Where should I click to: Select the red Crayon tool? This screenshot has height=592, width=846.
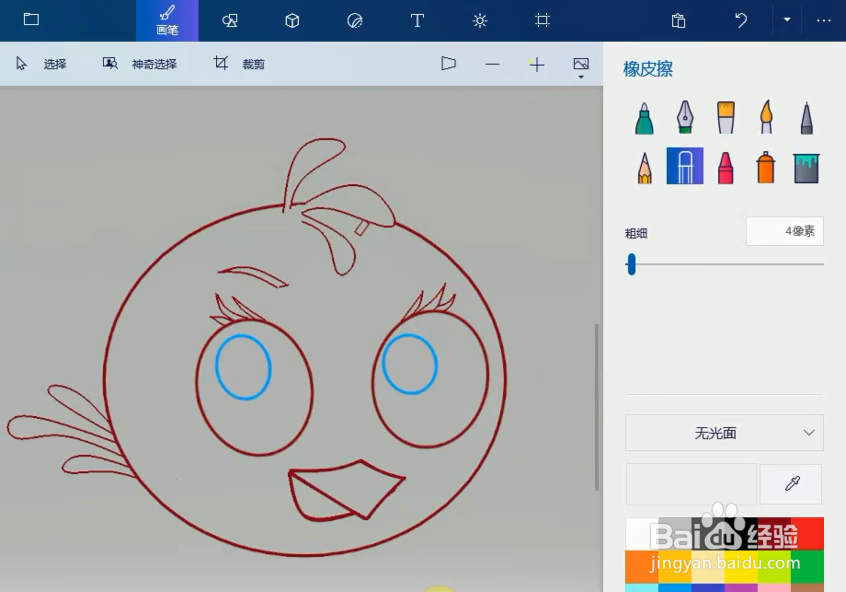(x=726, y=167)
